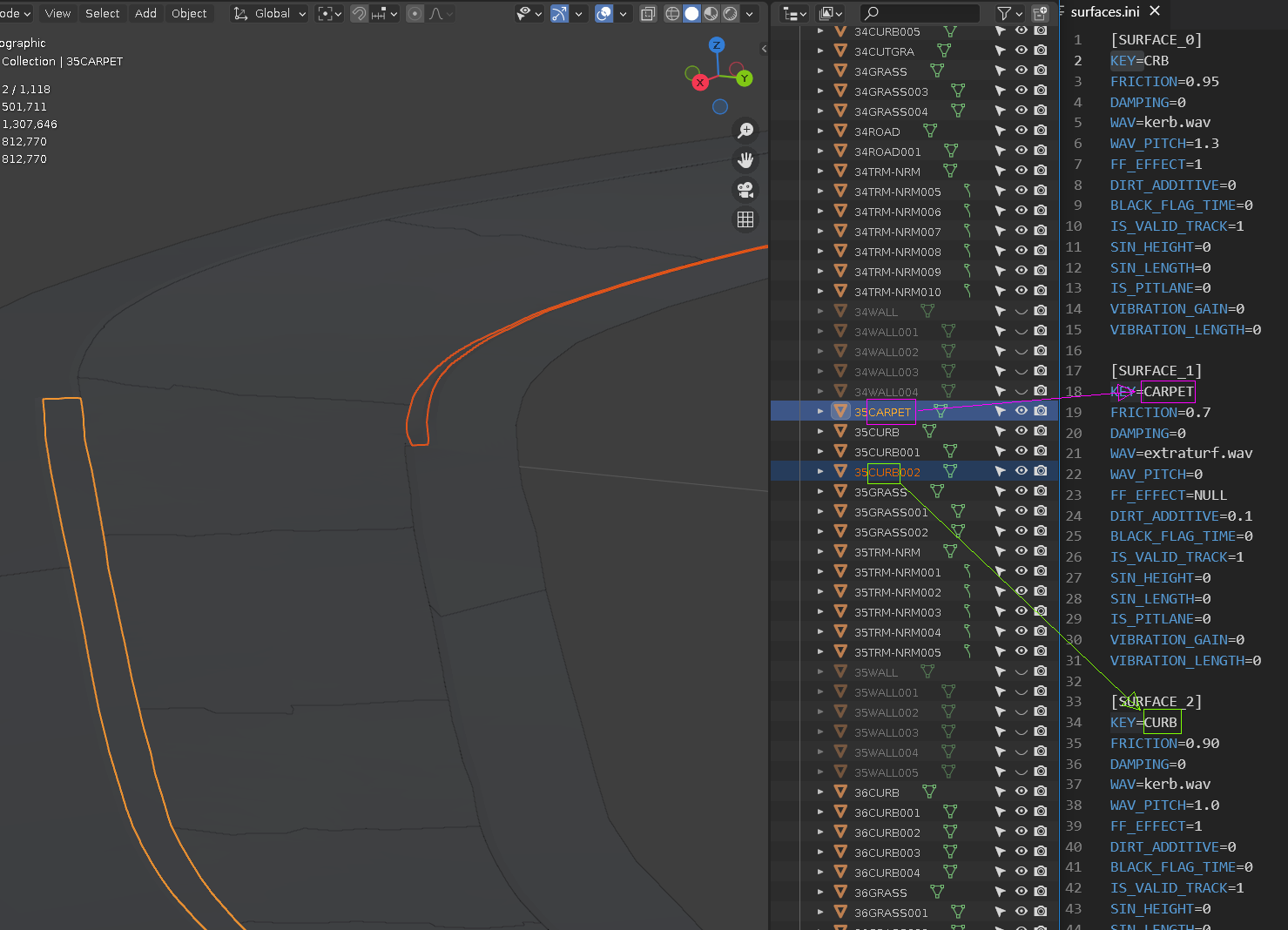The image size is (1288, 930).
Task: Click the new collection icon in outliner
Action: (1040, 13)
